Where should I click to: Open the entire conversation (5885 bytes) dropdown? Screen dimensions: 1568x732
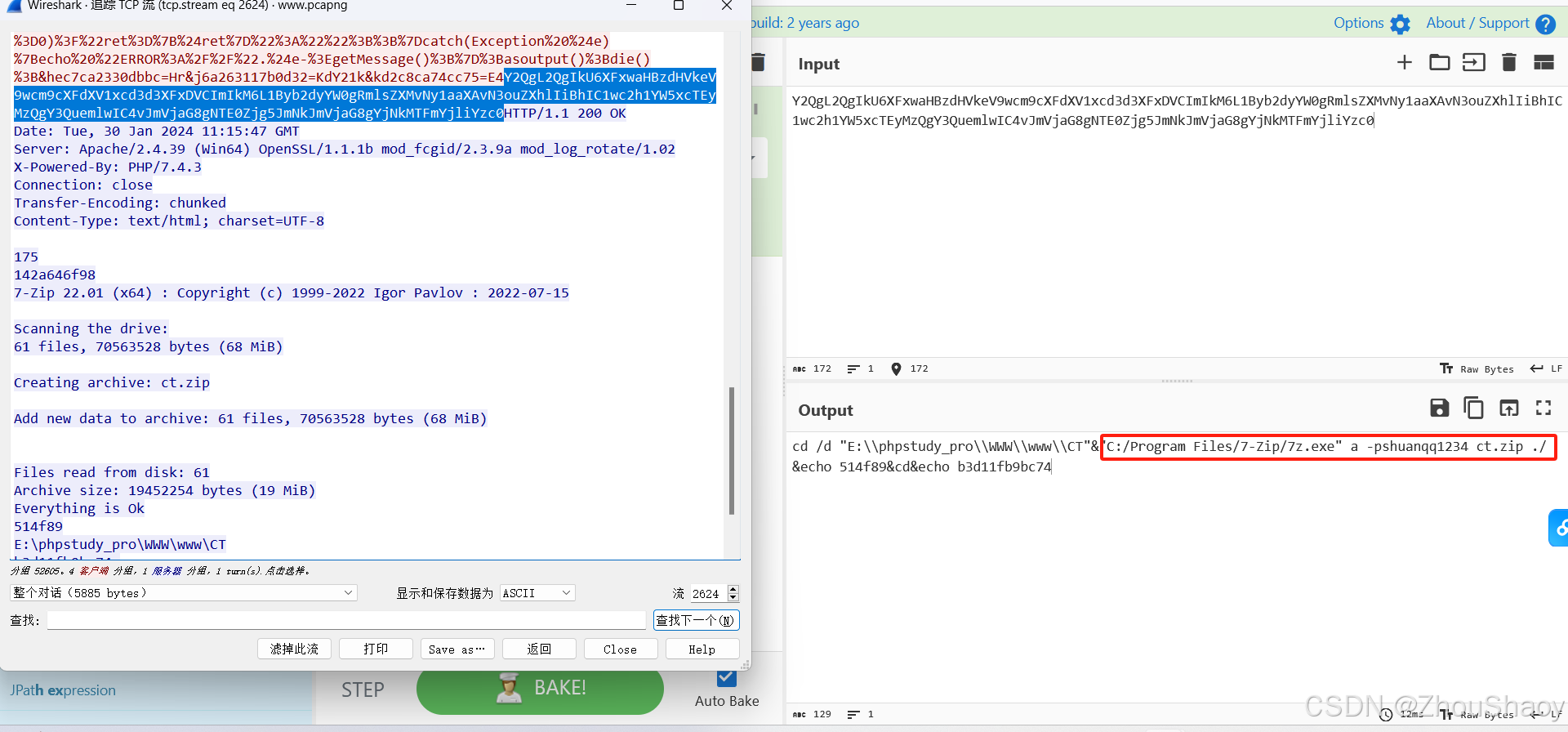pos(183,593)
